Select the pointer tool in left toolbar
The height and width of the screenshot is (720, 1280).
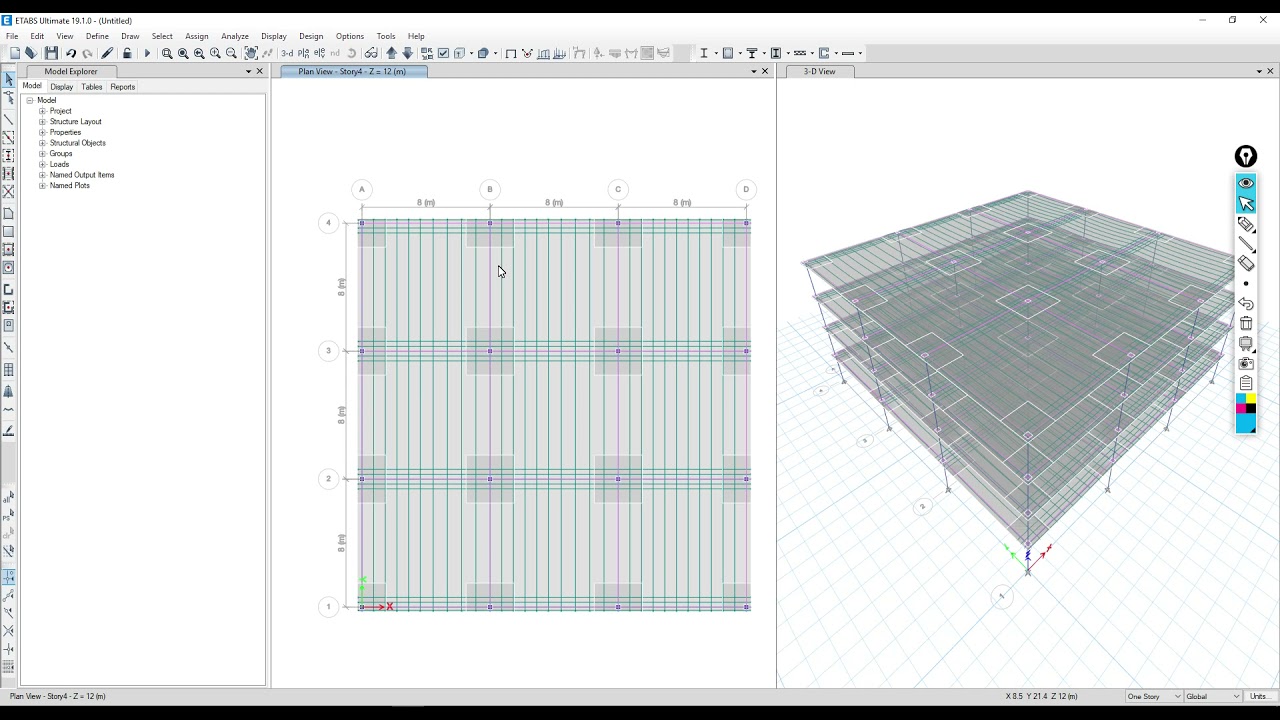[9, 79]
